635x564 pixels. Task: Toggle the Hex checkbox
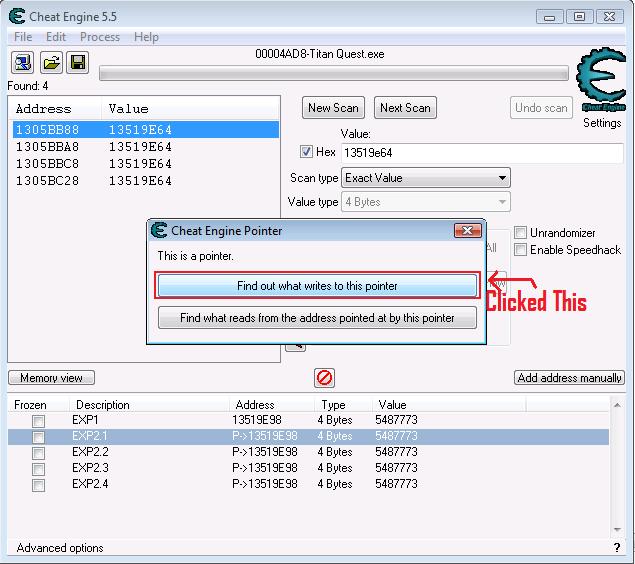308,152
